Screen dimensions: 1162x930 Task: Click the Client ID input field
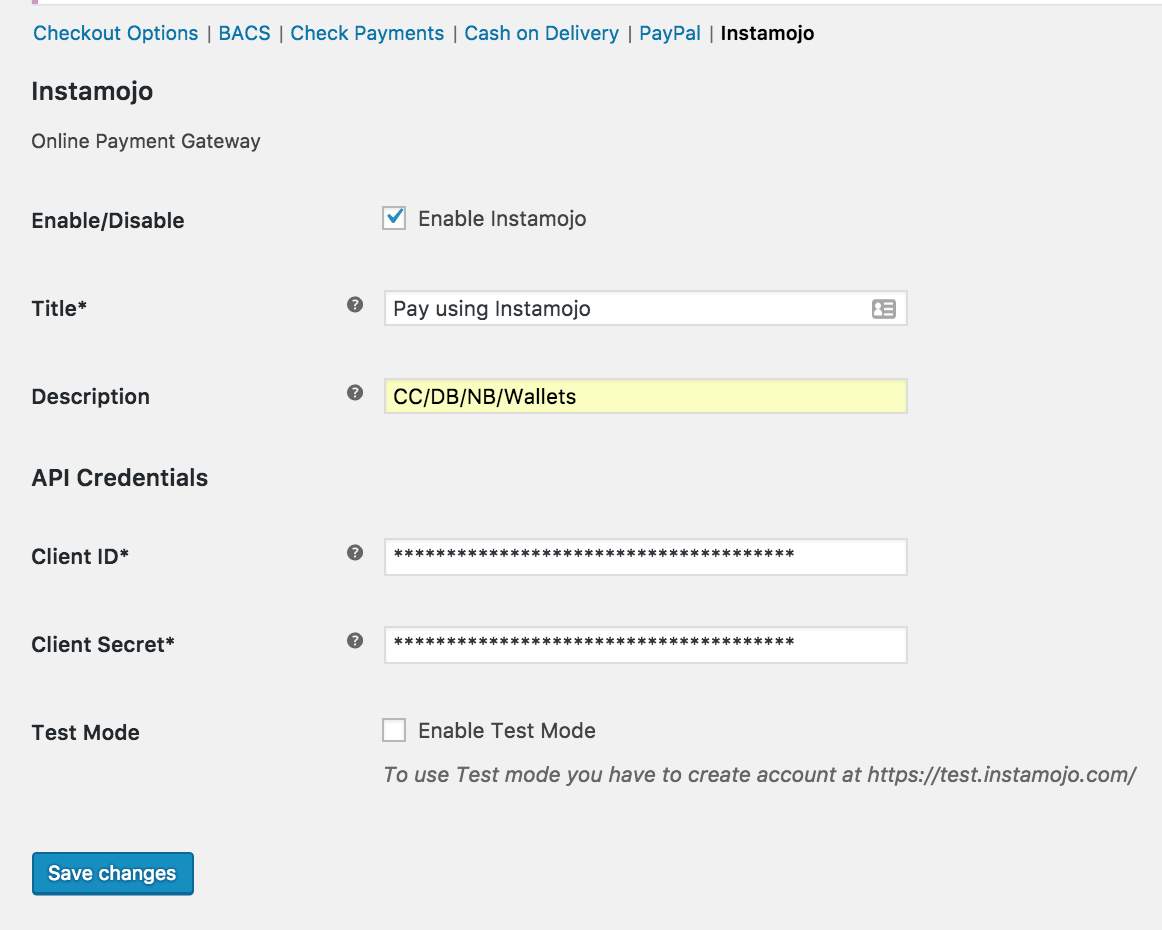[645, 557]
